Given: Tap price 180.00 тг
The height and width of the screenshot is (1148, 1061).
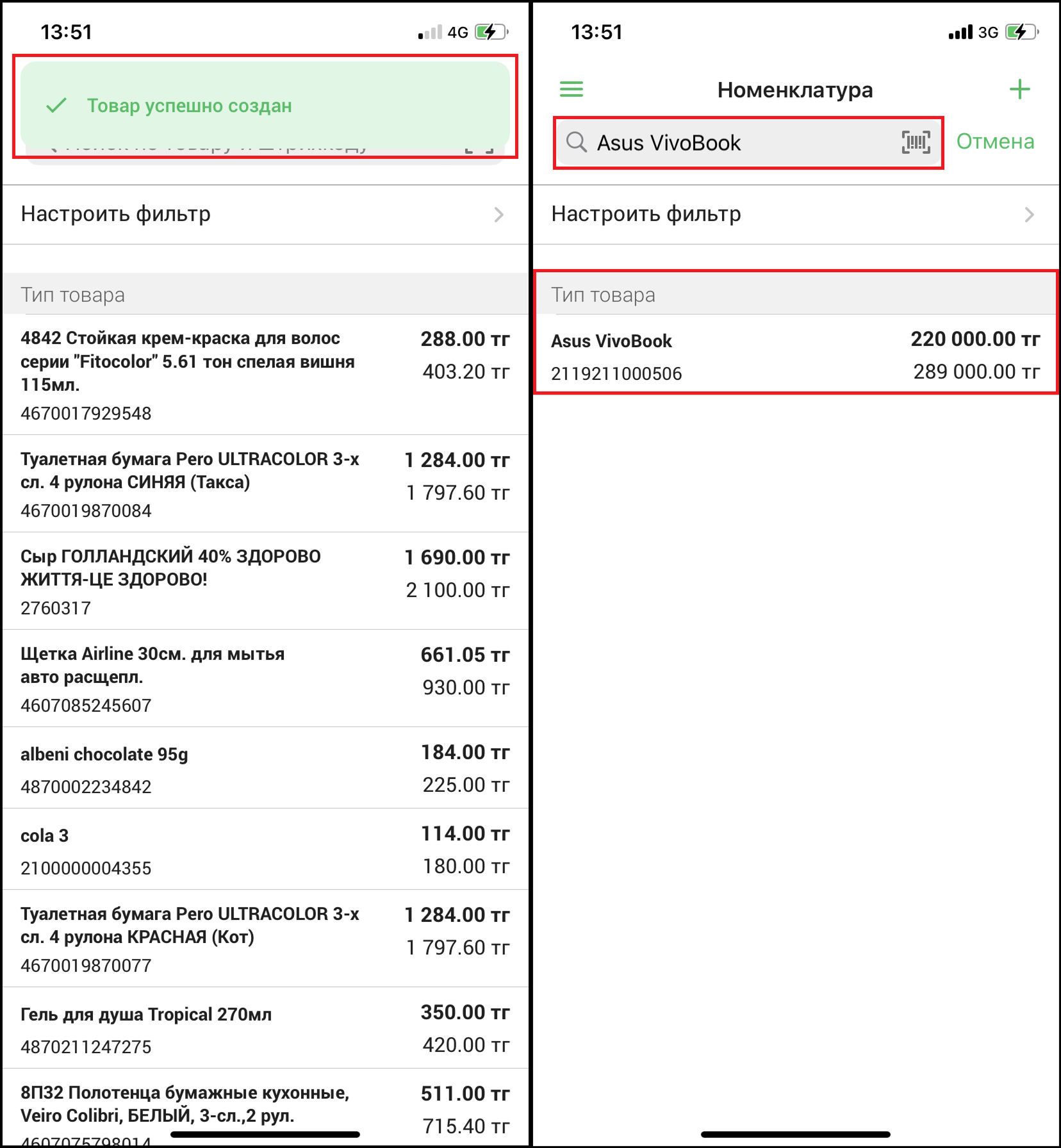Looking at the screenshot, I should click(x=466, y=866).
